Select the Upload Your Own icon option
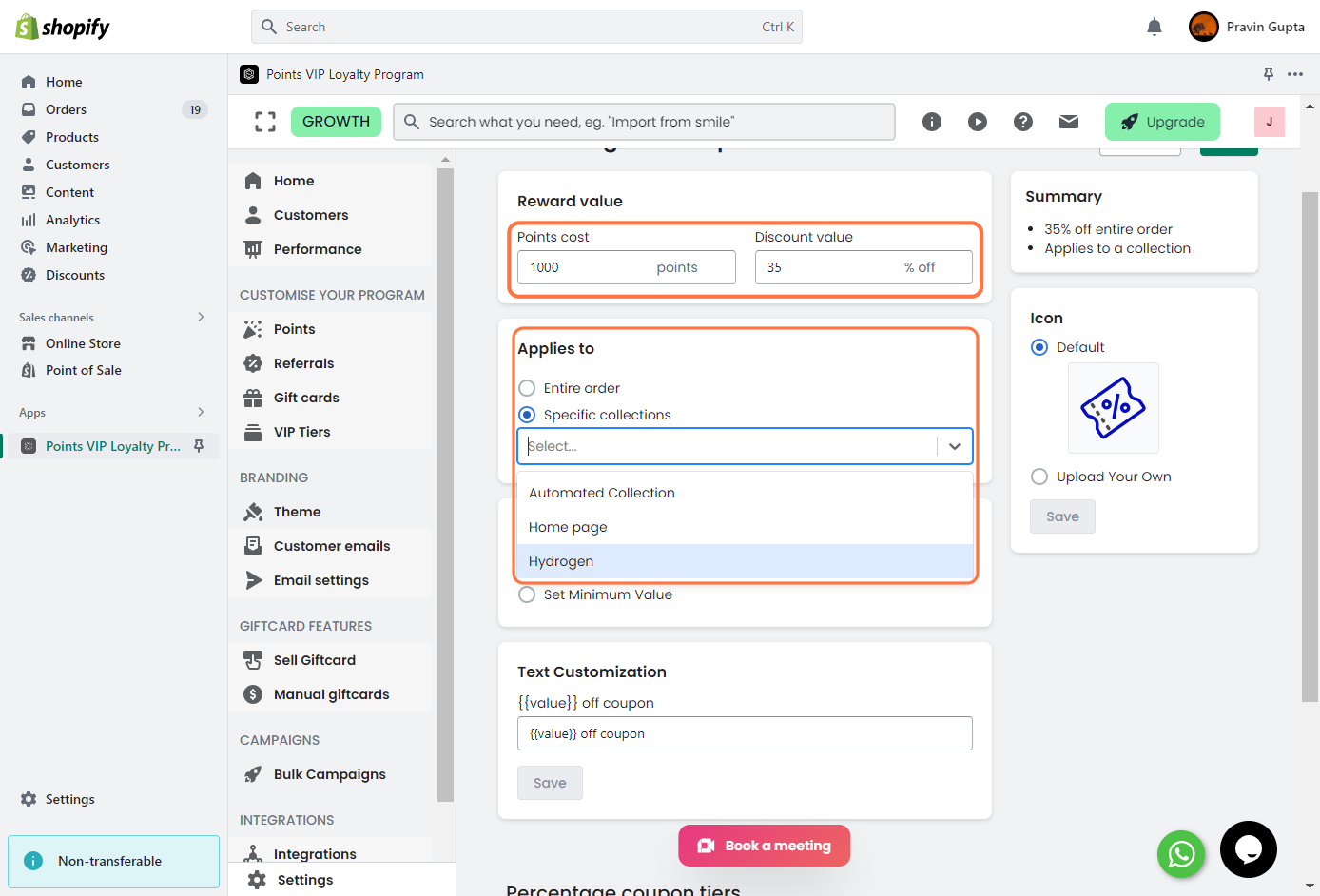The image size is (1320, 896). click(1039, 477)
